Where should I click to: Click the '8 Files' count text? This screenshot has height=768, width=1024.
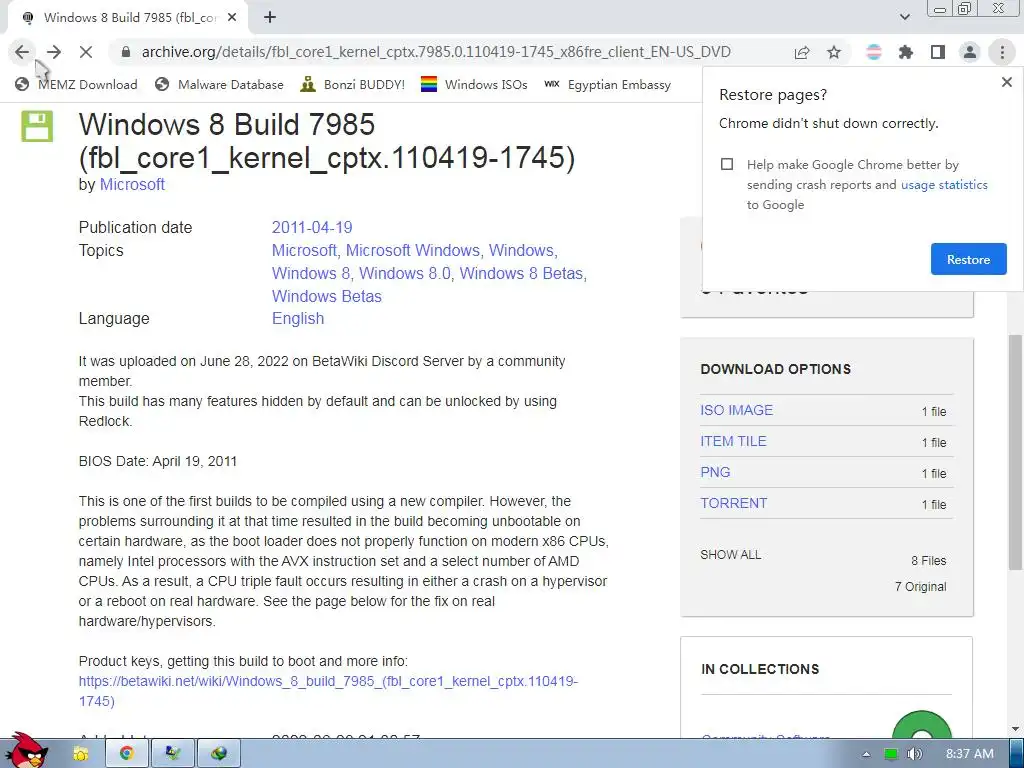pyautogui.click(x=929, y=560)
